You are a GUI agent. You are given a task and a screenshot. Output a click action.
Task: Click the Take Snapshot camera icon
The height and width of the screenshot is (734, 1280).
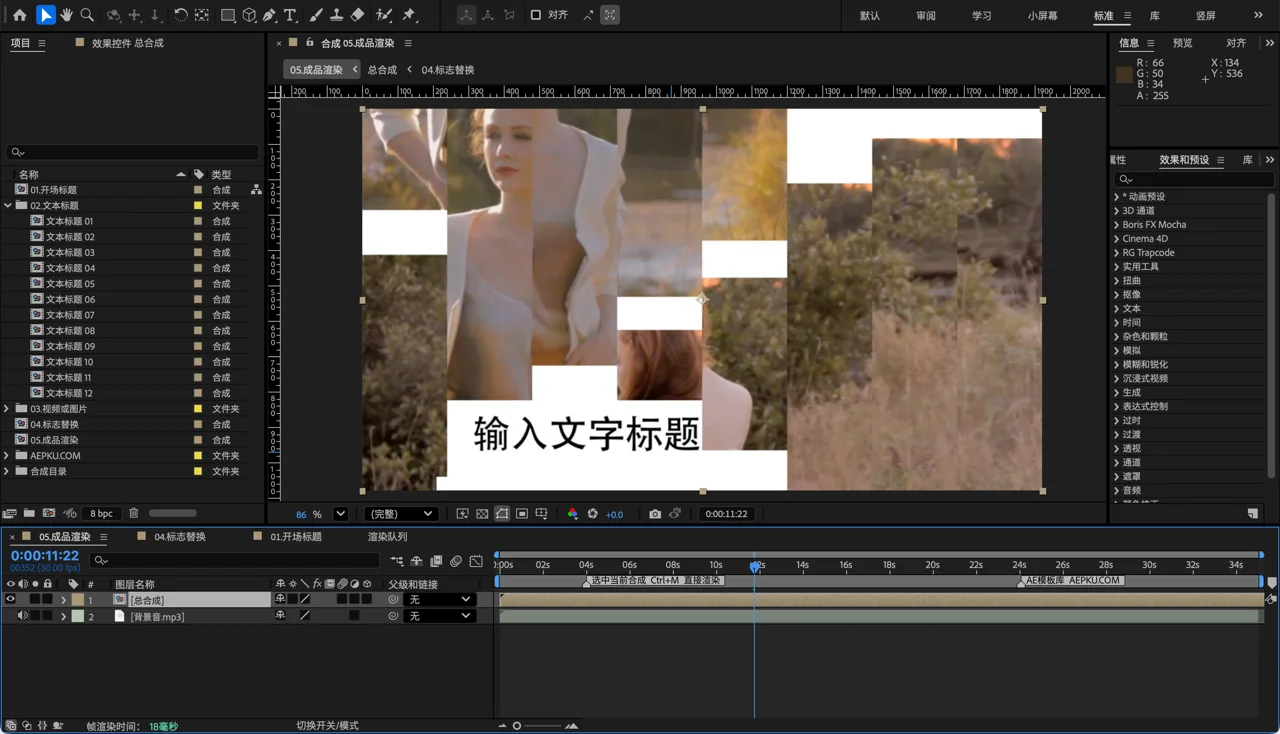click(655, 514)
